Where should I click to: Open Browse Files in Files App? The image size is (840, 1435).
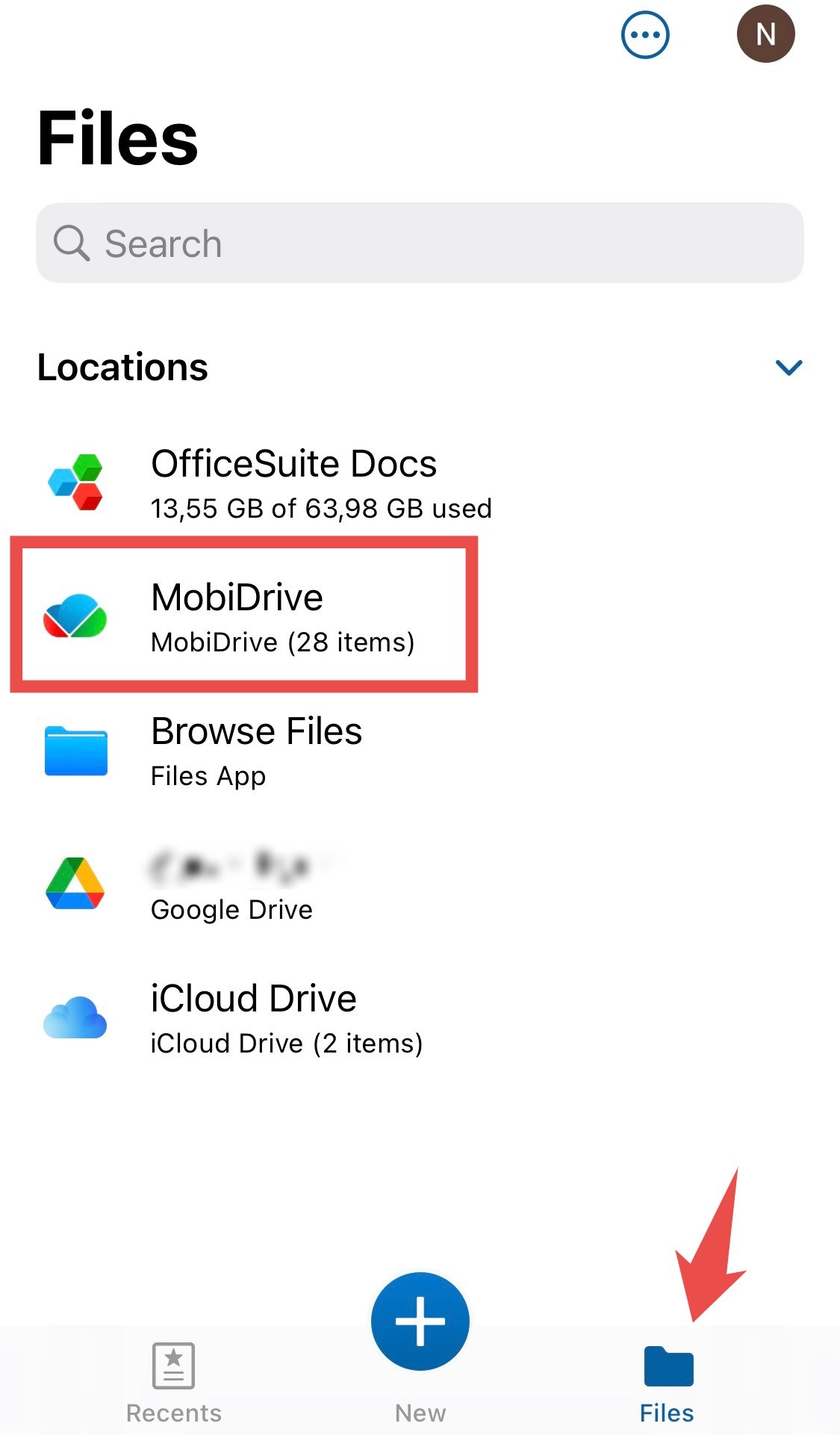click(420, 750)
